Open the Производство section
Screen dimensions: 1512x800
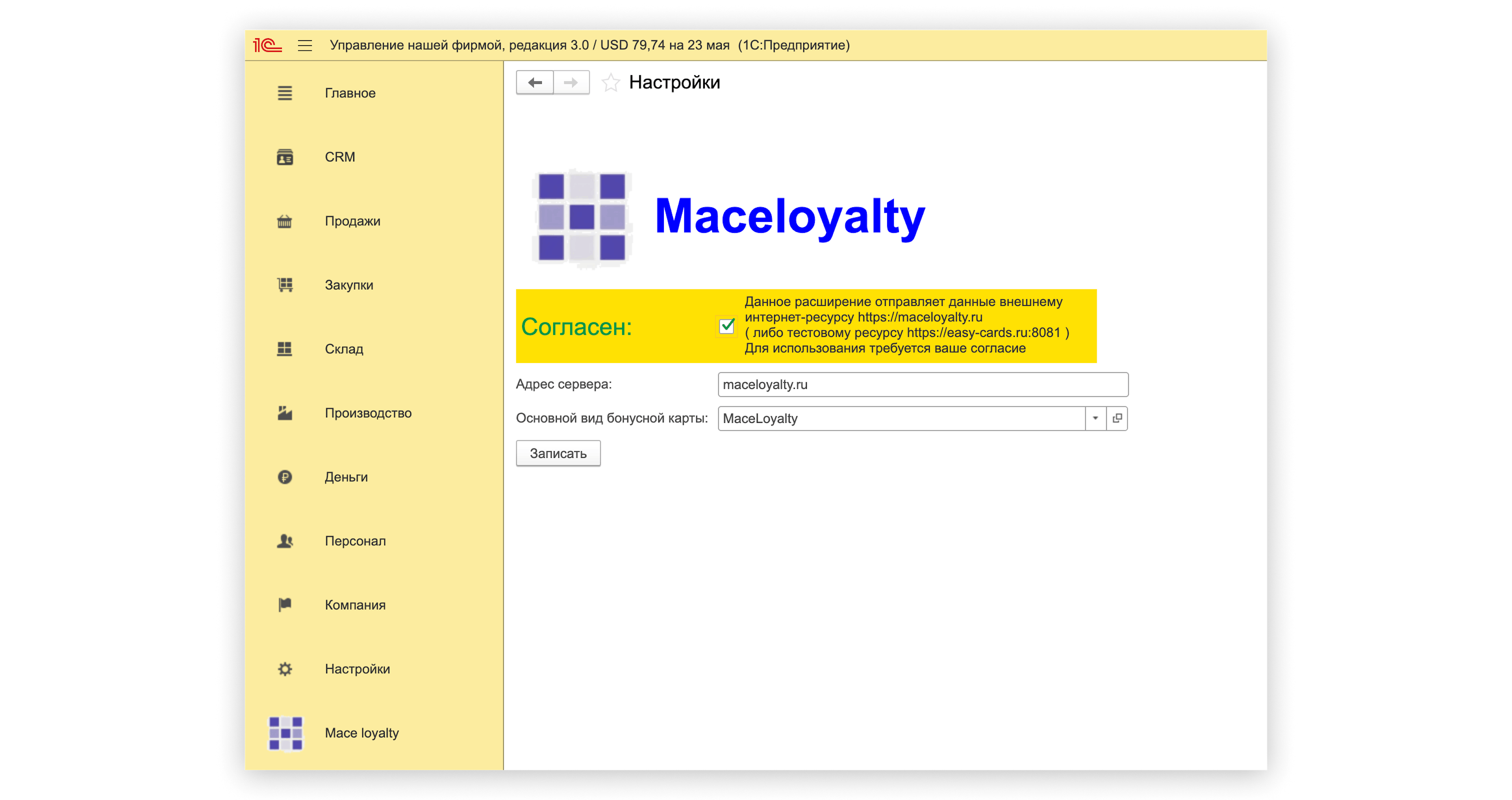(368, 413)
